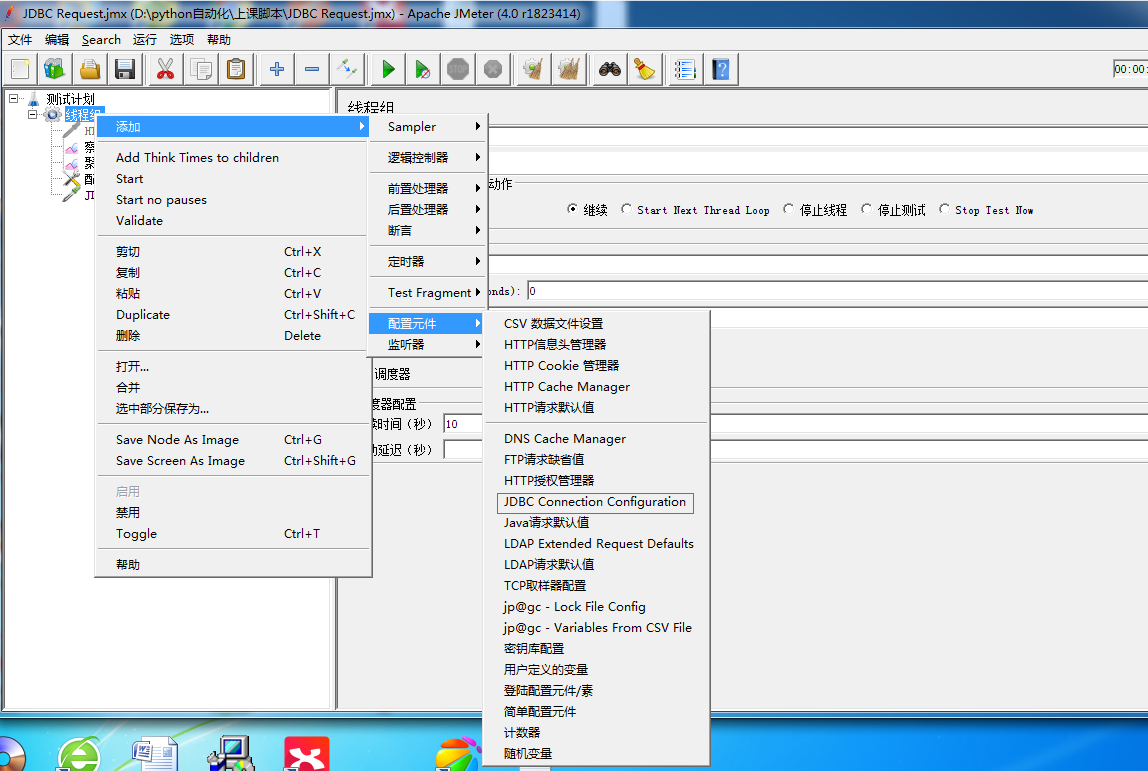The image size is (1148, 771).
Task: Expand the 逻辑控制器 submenu
Action: (x=426, y=157)
